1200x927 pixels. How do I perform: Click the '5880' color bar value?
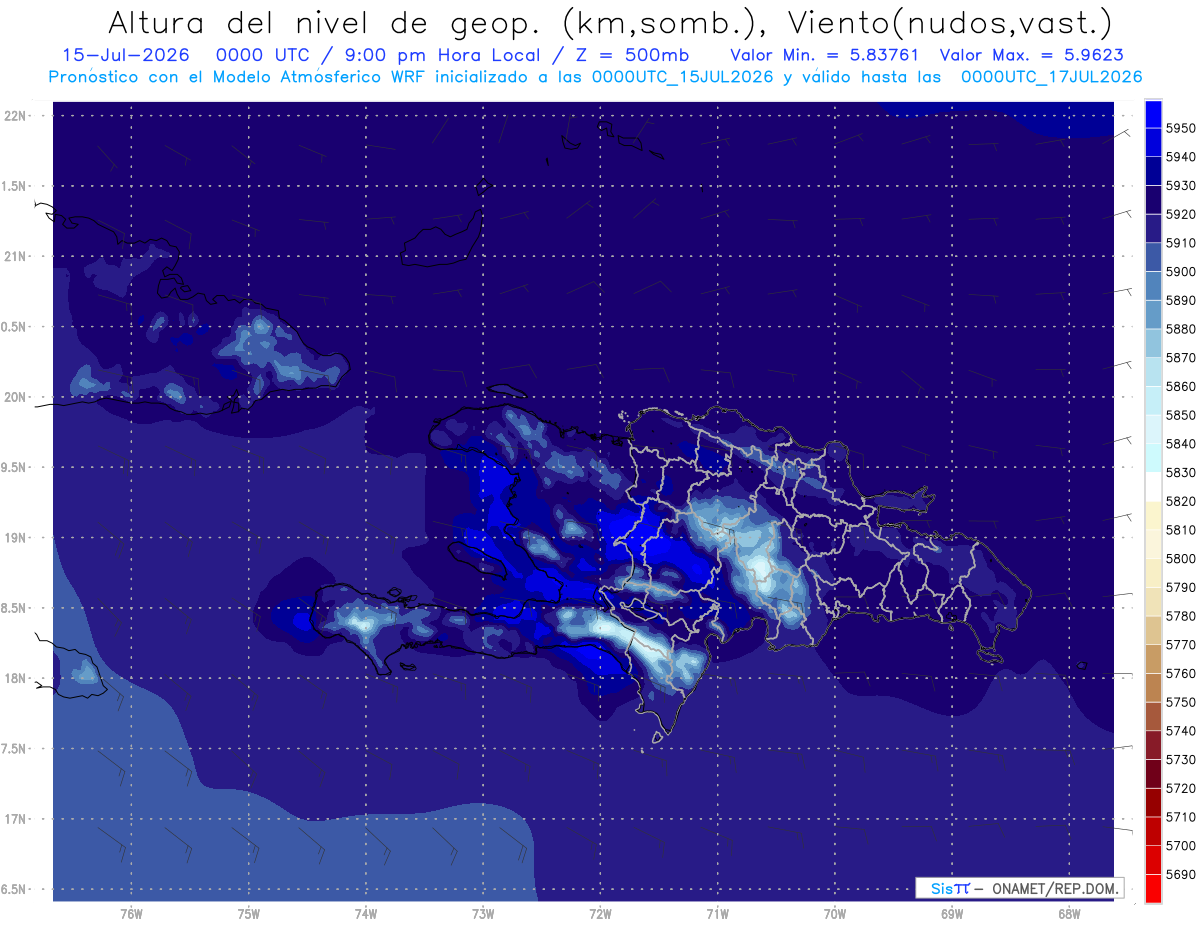tap(1181, 329)
